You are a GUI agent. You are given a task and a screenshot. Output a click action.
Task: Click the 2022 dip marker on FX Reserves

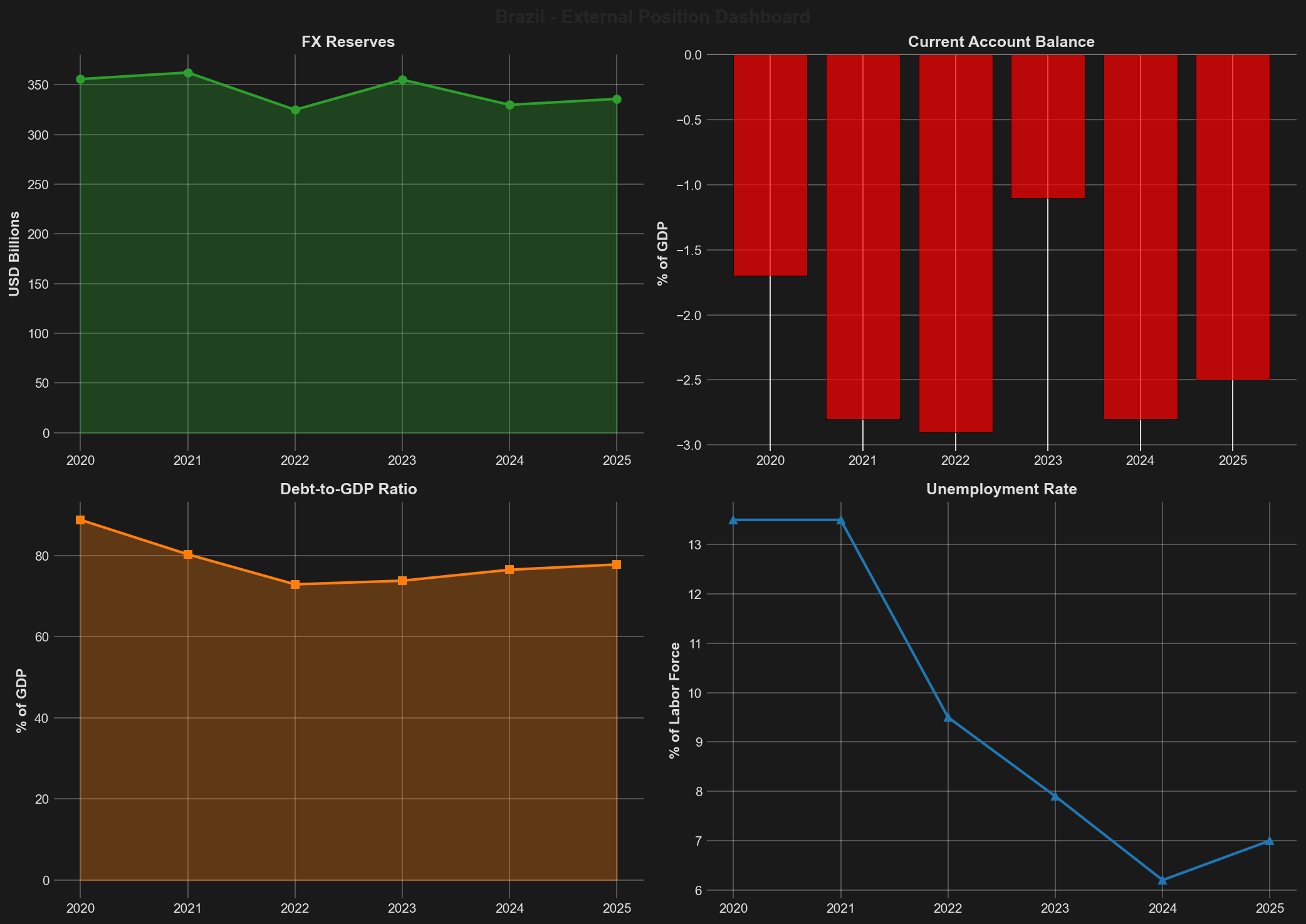point(295,110)
